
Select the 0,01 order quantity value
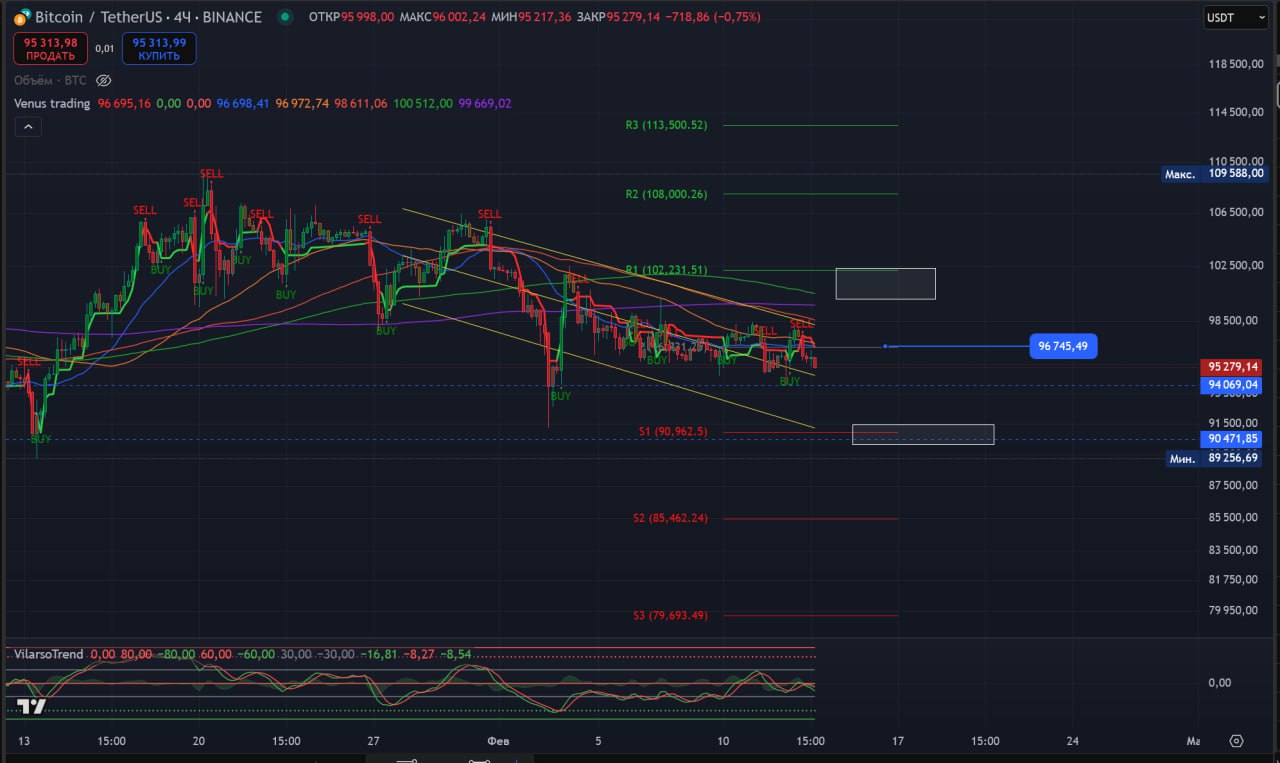click(x=105, y=48)
